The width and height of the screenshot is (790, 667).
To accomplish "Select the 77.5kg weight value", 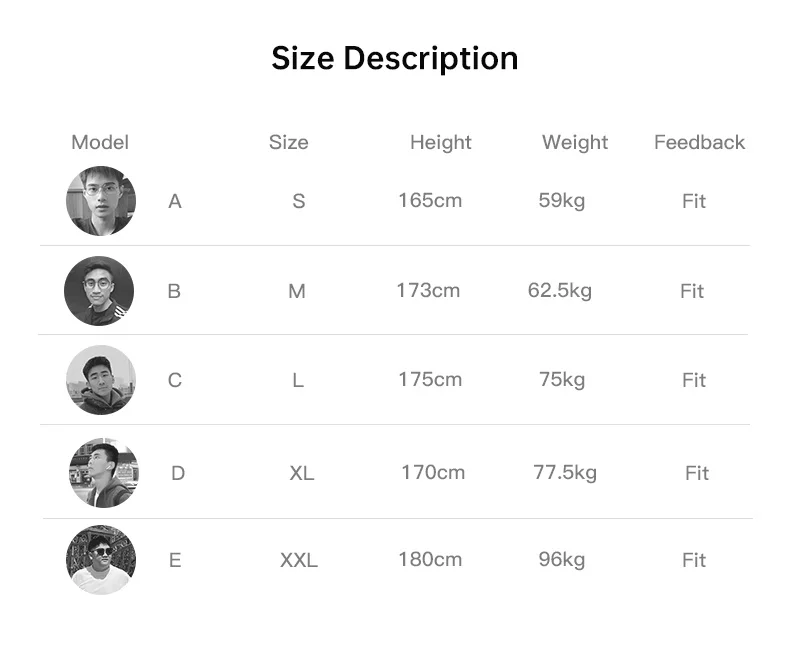I will click(x=565, y=472).
